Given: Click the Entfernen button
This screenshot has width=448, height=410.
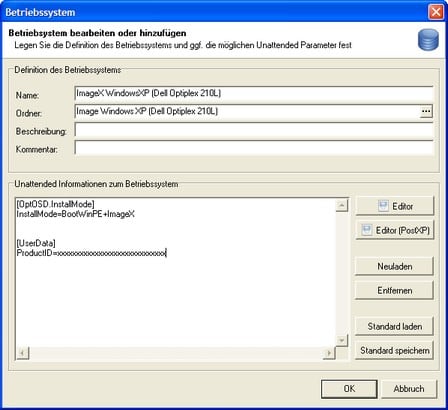Looking at the screenshot, I should [x=394, y=290].
